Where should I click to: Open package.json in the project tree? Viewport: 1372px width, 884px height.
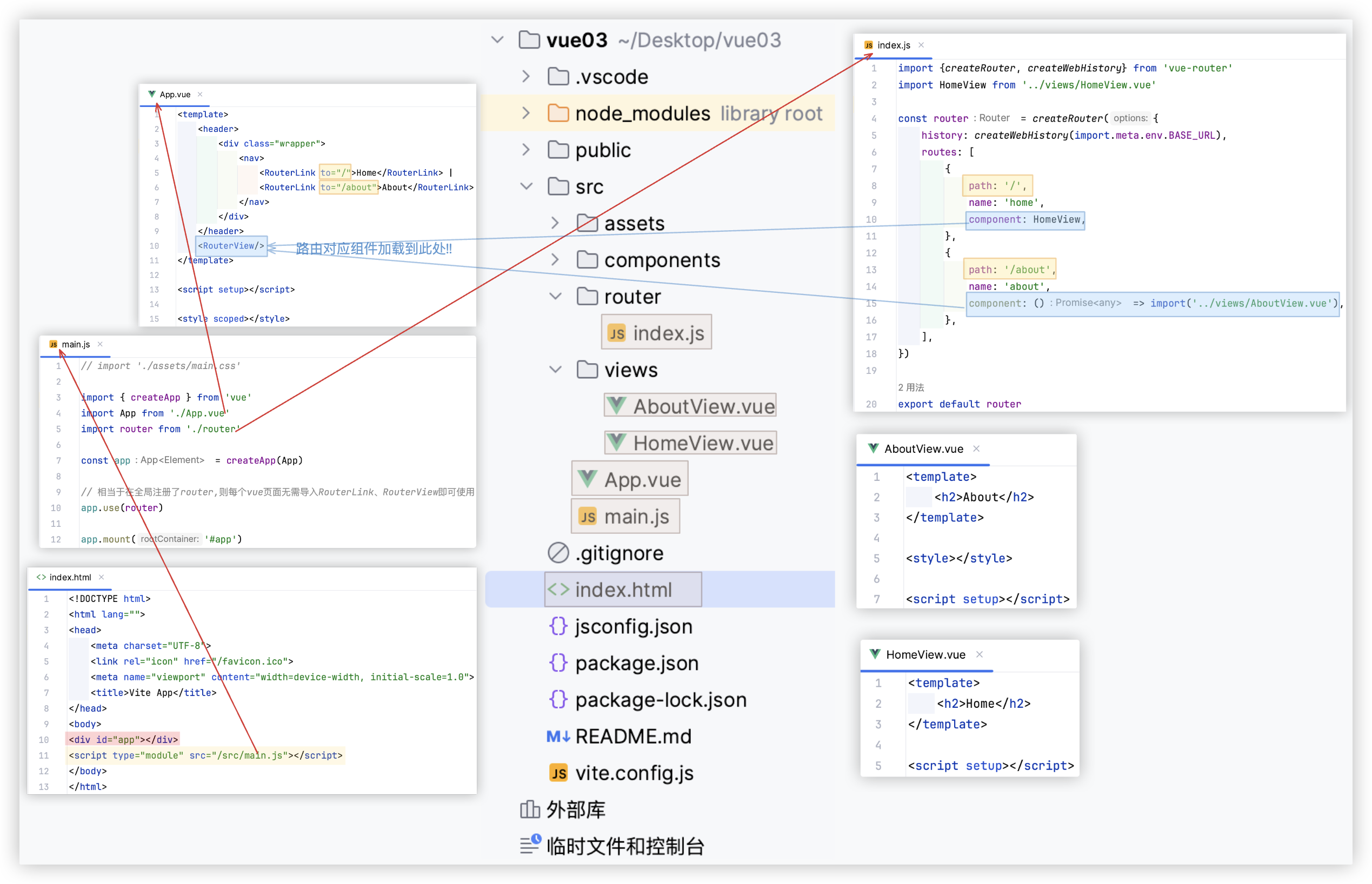tap(636, 663)
